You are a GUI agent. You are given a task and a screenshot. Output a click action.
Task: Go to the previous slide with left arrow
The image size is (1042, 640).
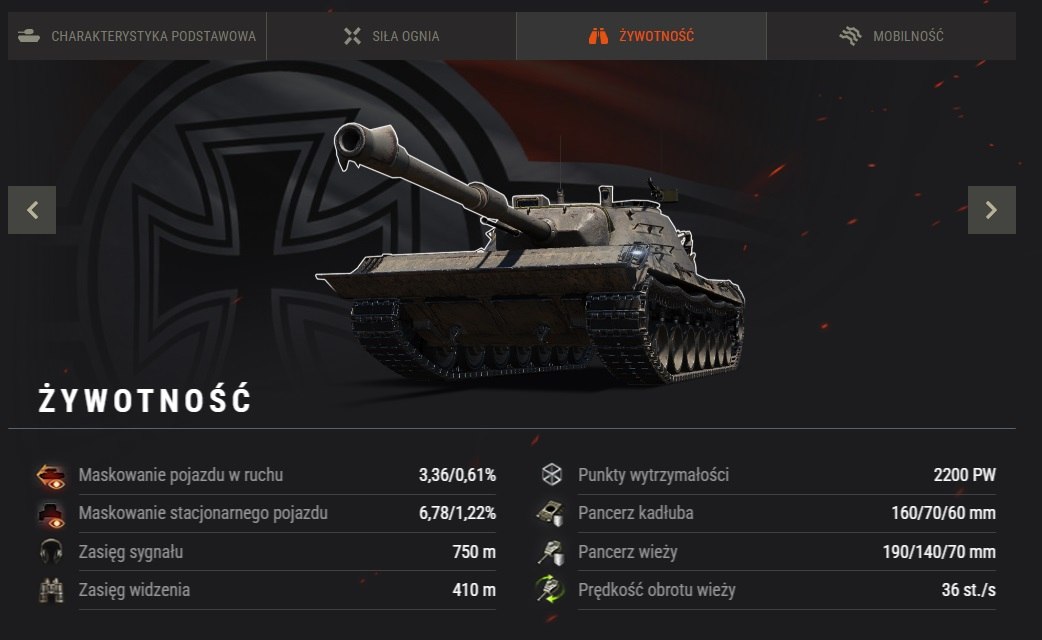point(32,210)
